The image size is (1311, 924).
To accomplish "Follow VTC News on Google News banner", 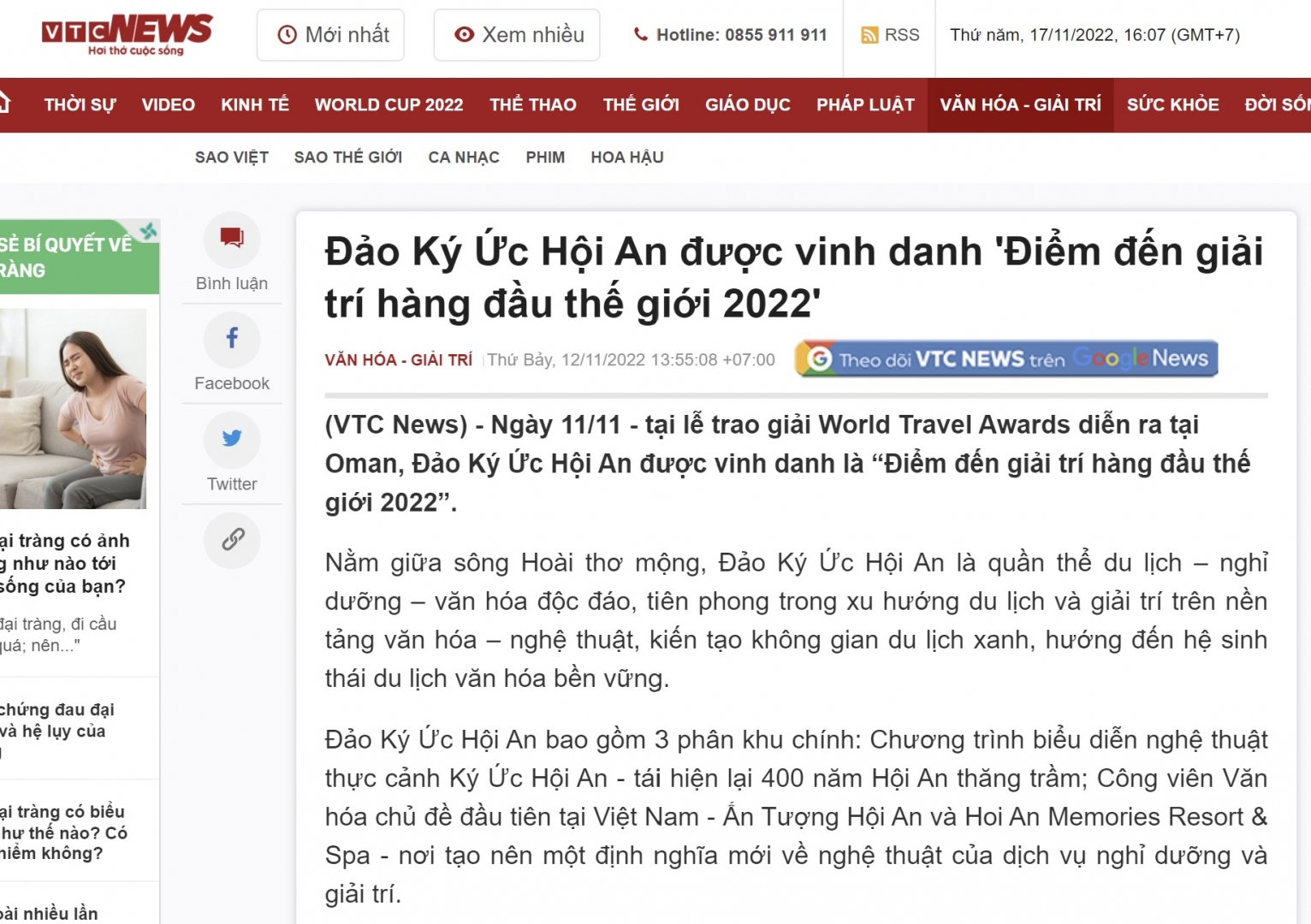I will click(1006, 358).
